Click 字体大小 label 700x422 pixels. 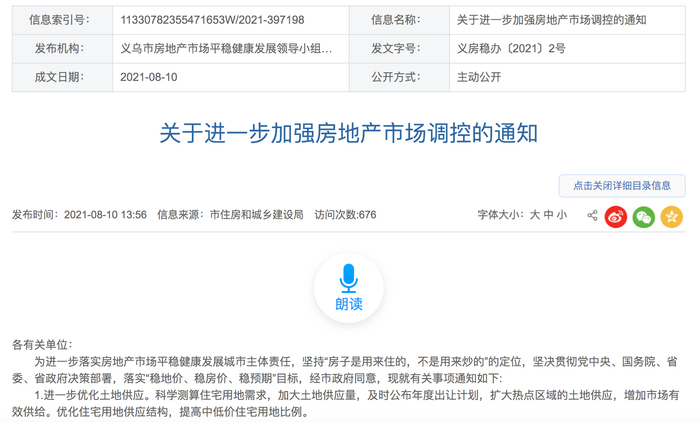point(501,215)
